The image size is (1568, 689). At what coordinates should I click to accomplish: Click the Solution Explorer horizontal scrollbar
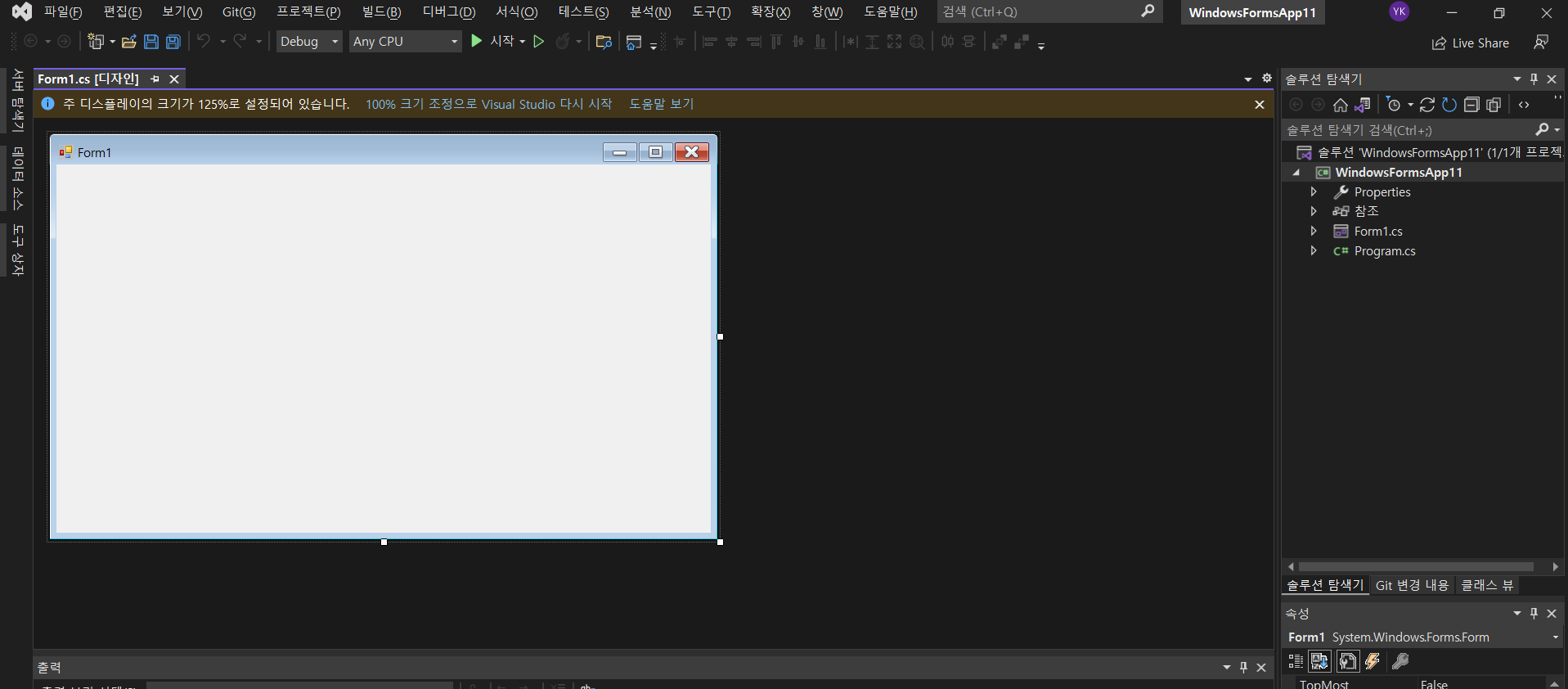[1415, 566]
